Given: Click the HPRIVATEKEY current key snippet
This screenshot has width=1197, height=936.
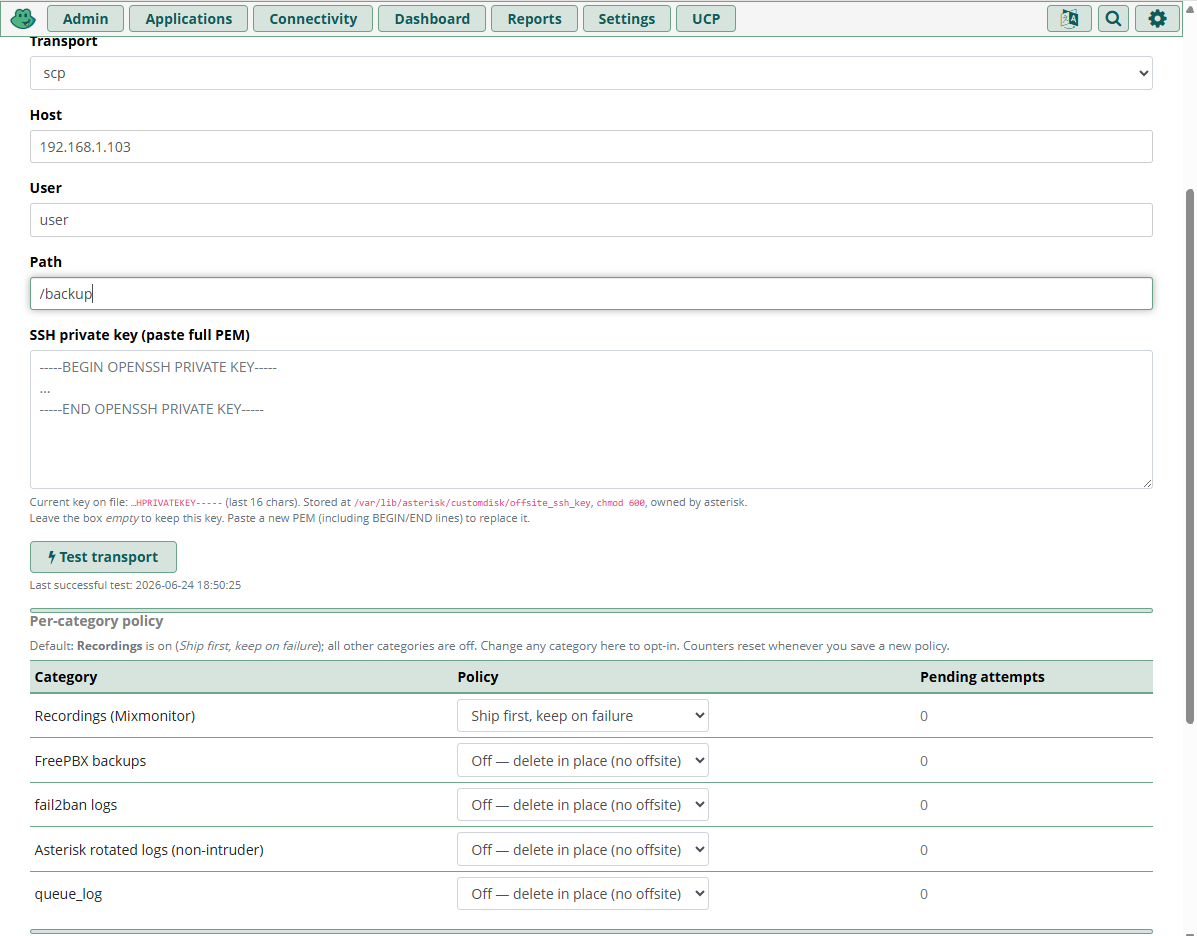Looking at the screenshot, I should [176, 502].
